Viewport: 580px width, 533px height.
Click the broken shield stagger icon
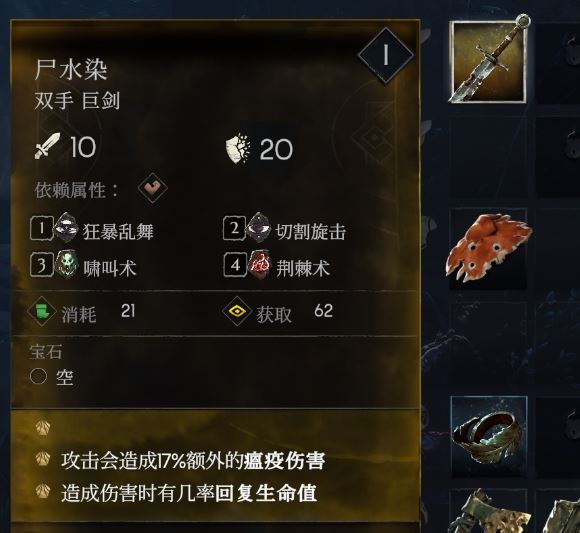coord(238,148)
